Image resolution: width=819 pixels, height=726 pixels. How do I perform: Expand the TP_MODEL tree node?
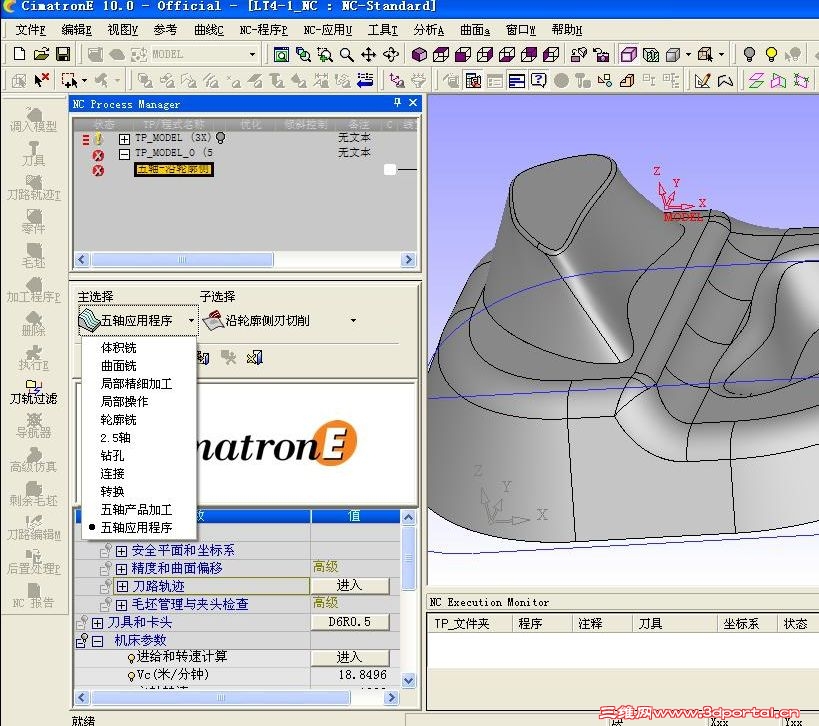point(124,139)
